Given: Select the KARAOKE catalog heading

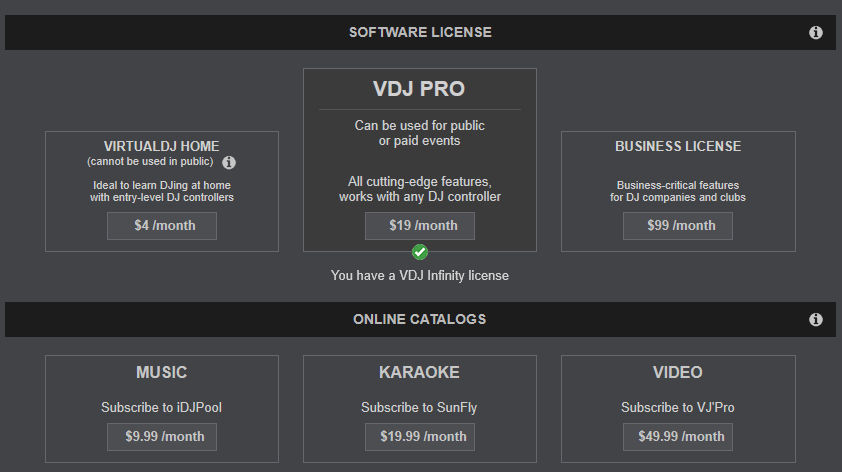Looking at the screenshot, I should tap(420, 372).
